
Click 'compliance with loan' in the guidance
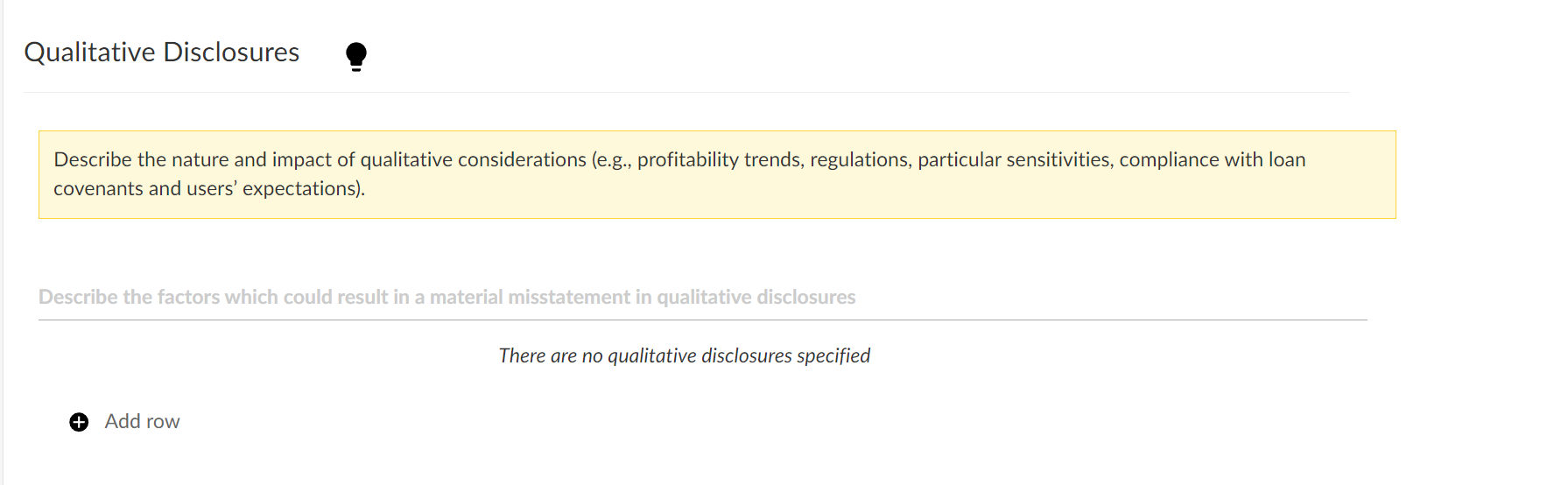pyautogui.click(x=1212, y=159)
